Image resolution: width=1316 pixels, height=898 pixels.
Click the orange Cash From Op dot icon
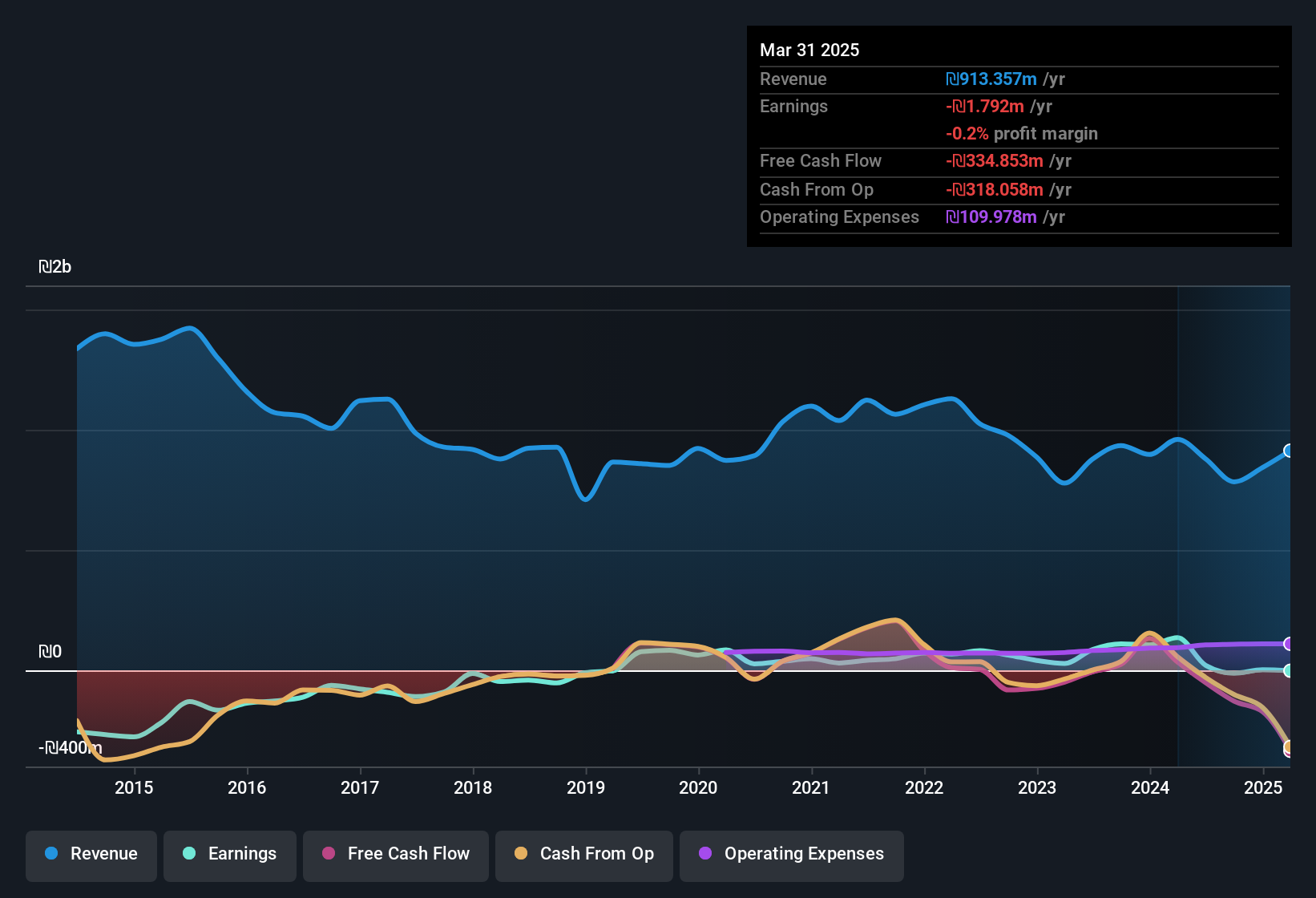520,854
